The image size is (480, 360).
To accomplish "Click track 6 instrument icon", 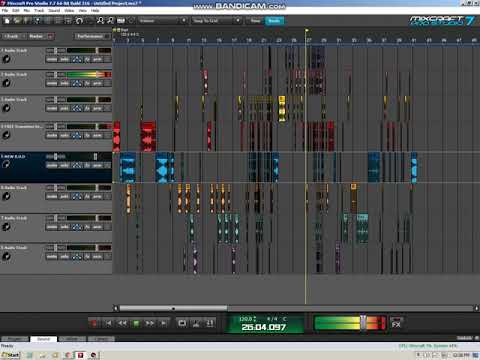I will click(x=6, y=196).
